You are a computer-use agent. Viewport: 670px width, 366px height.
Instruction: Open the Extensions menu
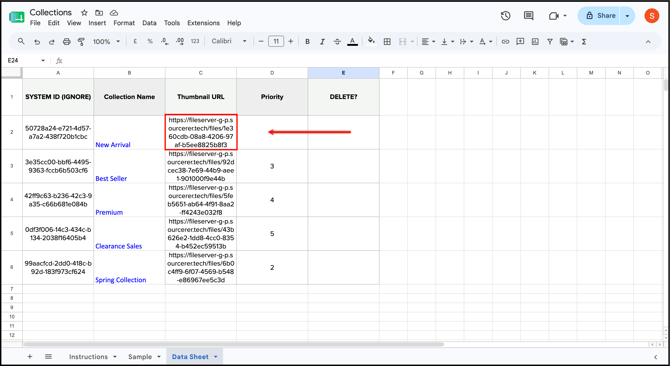(x=203, y=23)
